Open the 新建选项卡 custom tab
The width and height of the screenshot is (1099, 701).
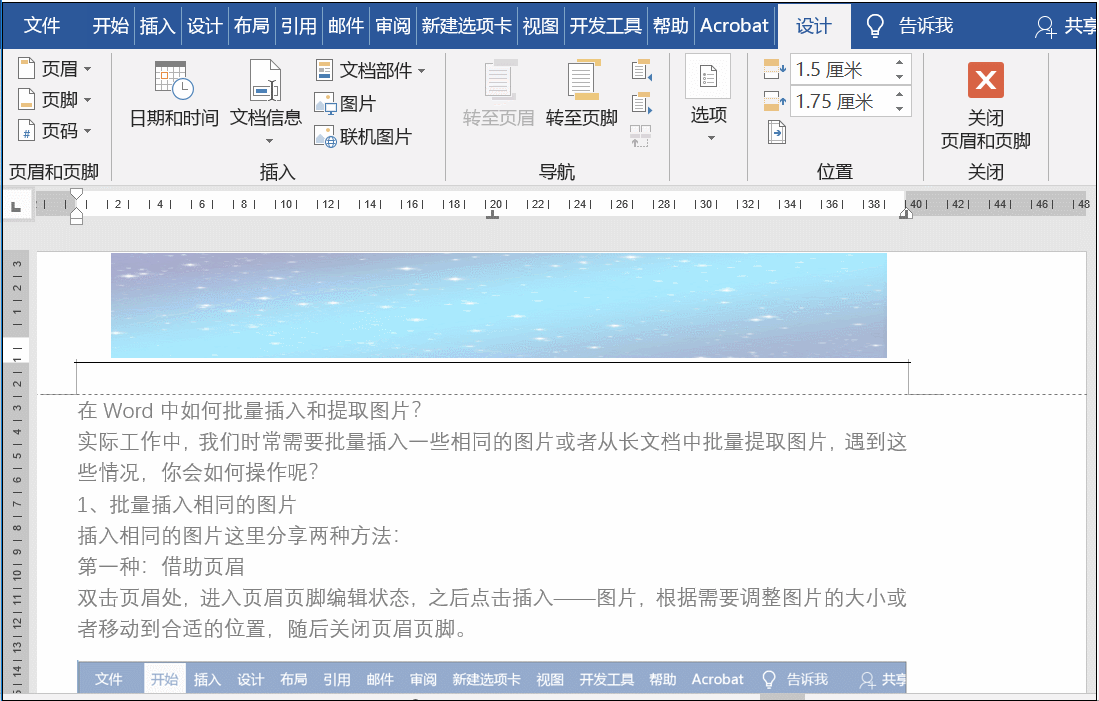click(467, 26)
